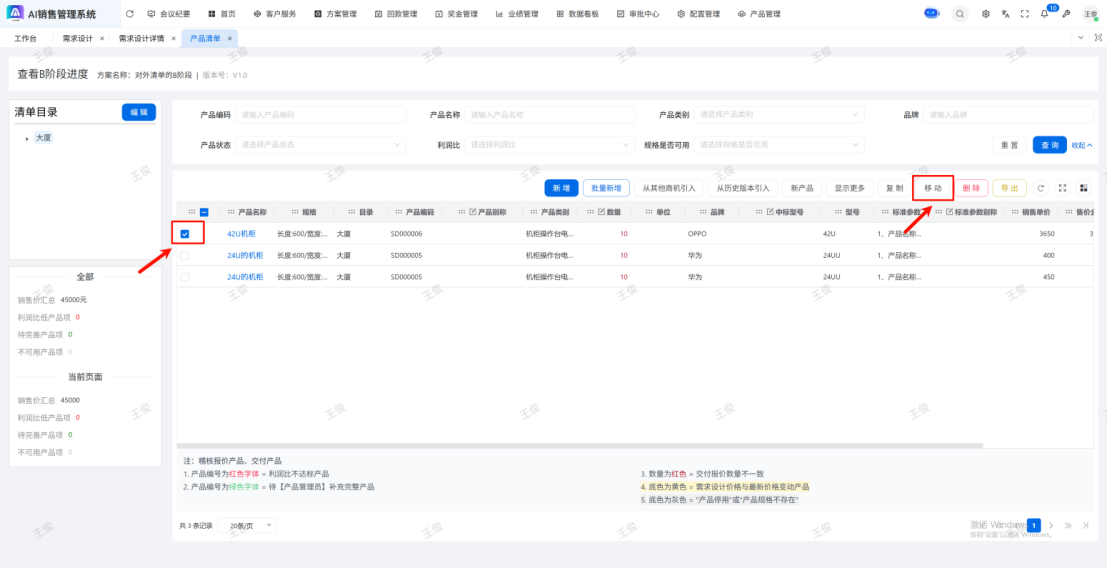Open the 20条/页 page size dropdown
The height and width of the screenshot is (569, 1108).
pyautogui.click(x=250, y=525)
